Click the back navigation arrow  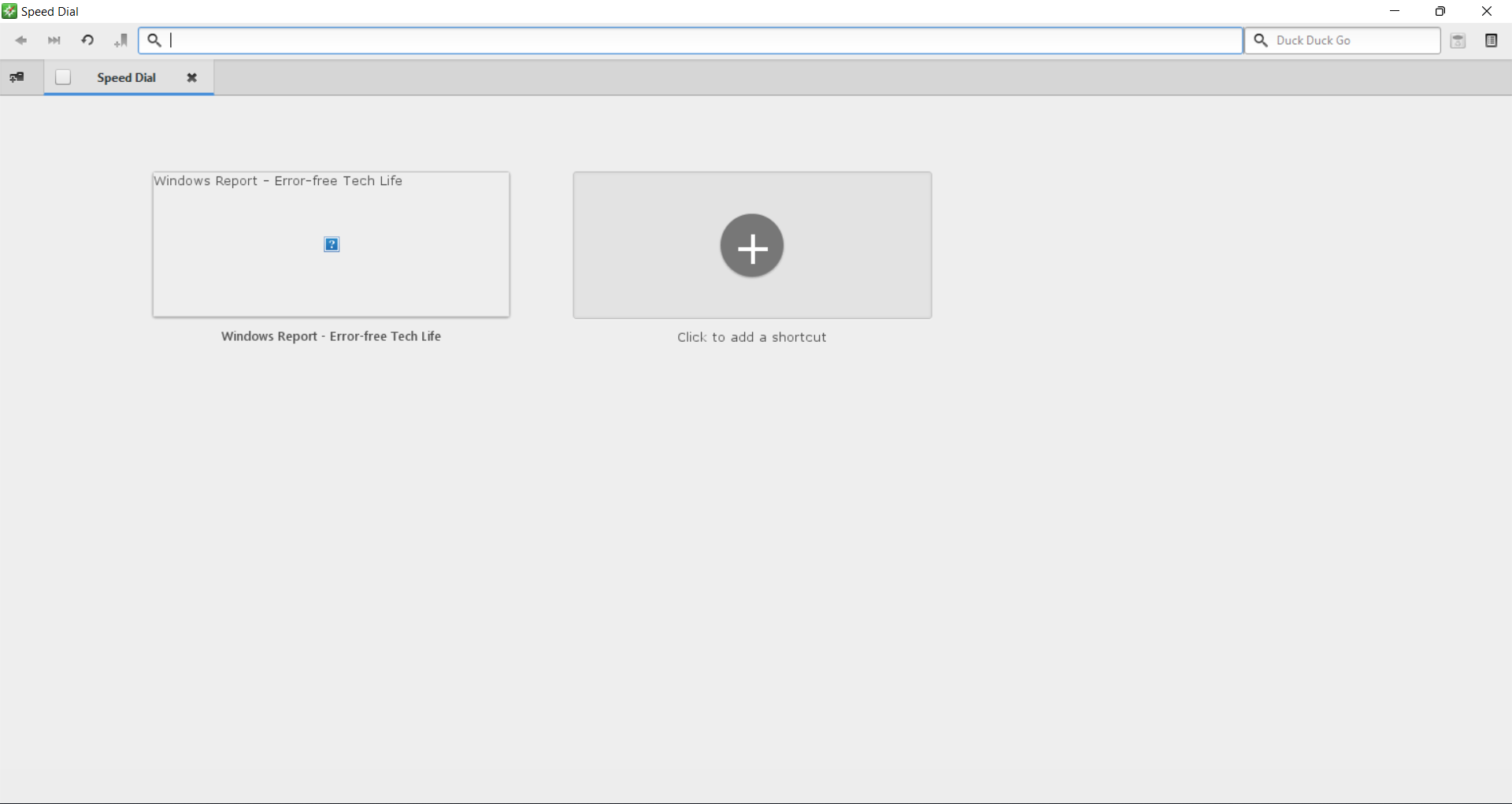click(x=21, y=40)
